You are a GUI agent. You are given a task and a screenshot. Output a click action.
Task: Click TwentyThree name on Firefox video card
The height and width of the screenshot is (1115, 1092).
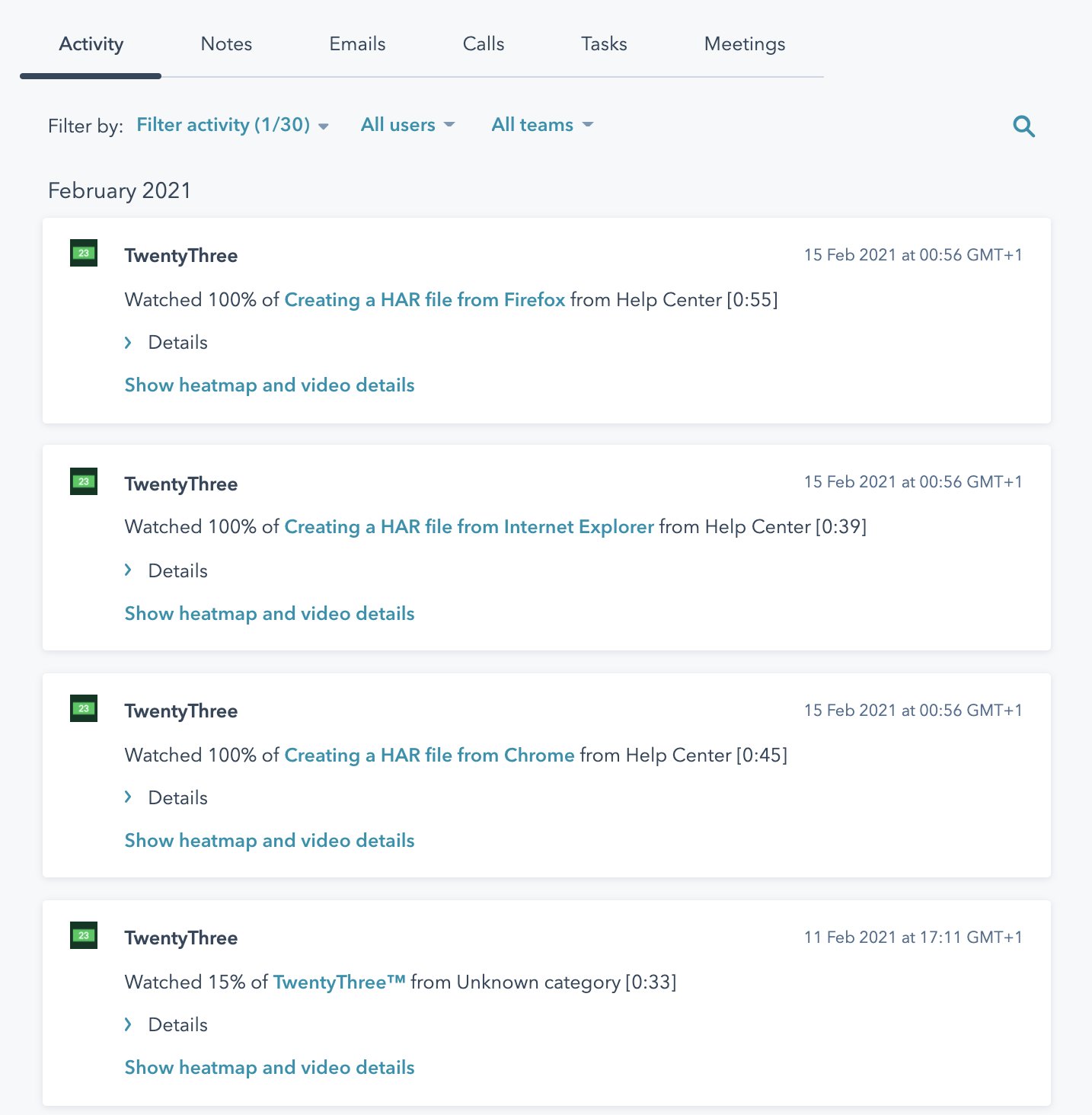[x=181, y=256]
